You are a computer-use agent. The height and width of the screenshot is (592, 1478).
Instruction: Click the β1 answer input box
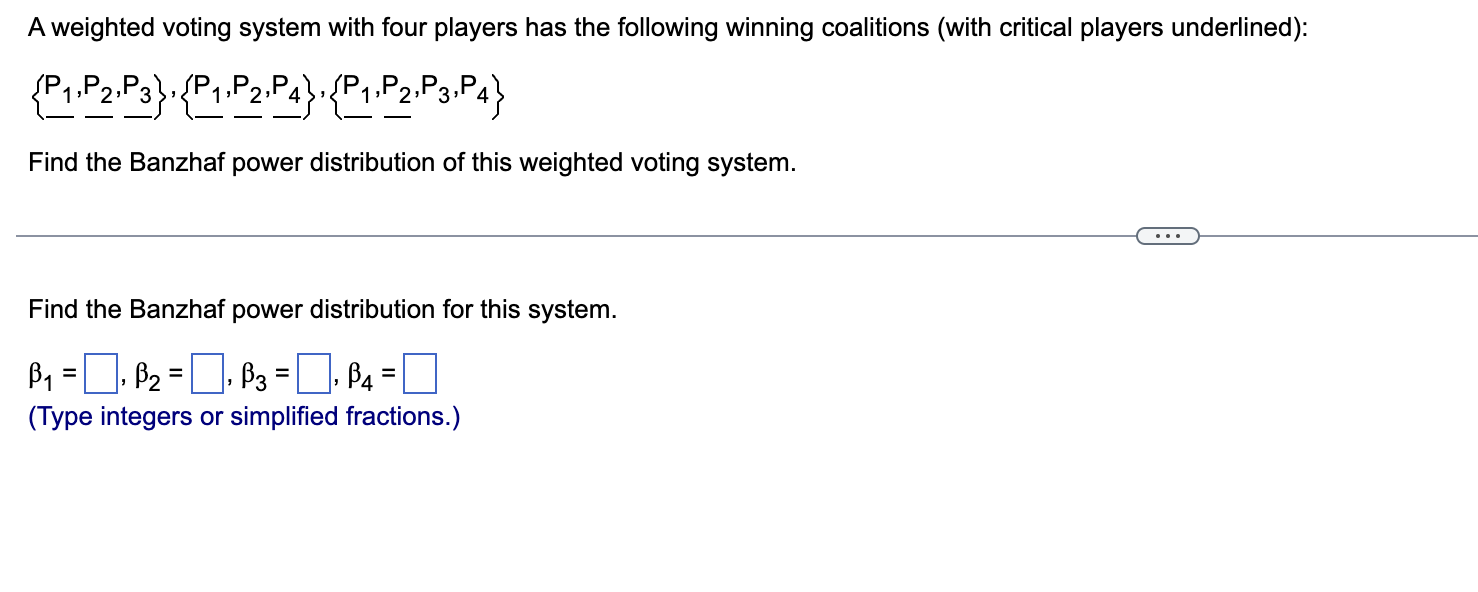tap(101, 373)
